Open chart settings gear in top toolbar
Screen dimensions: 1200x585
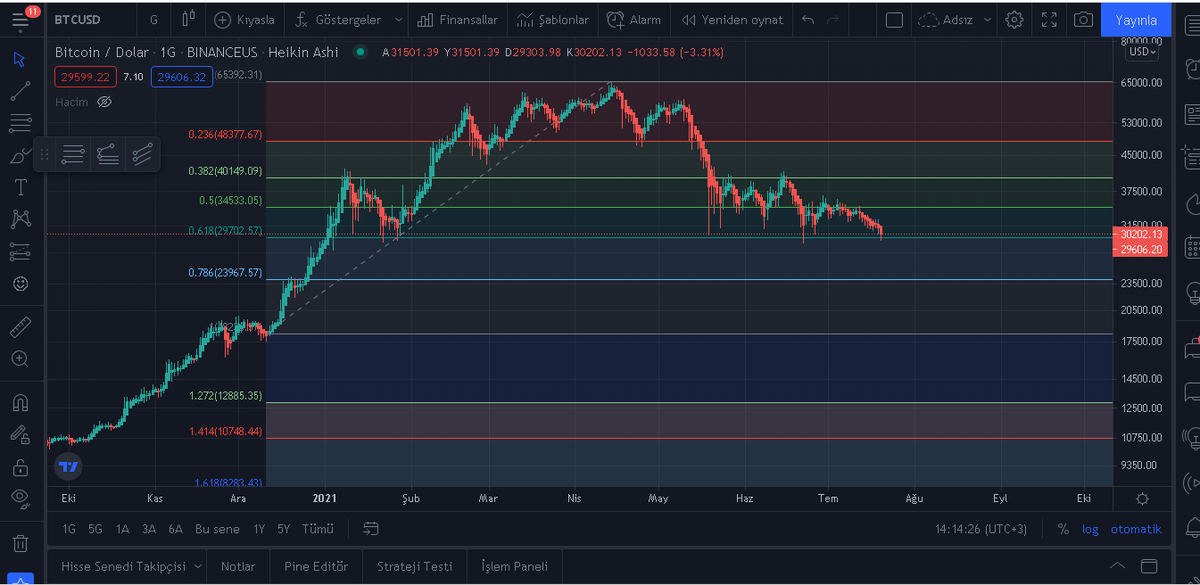(x=1015, y=19)
